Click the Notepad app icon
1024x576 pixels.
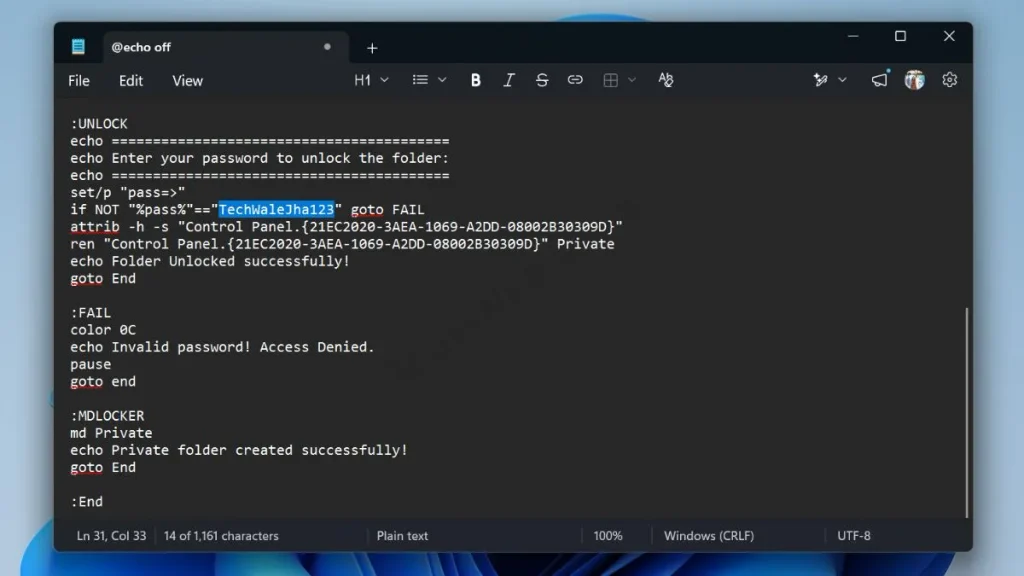tap(78, 47)
